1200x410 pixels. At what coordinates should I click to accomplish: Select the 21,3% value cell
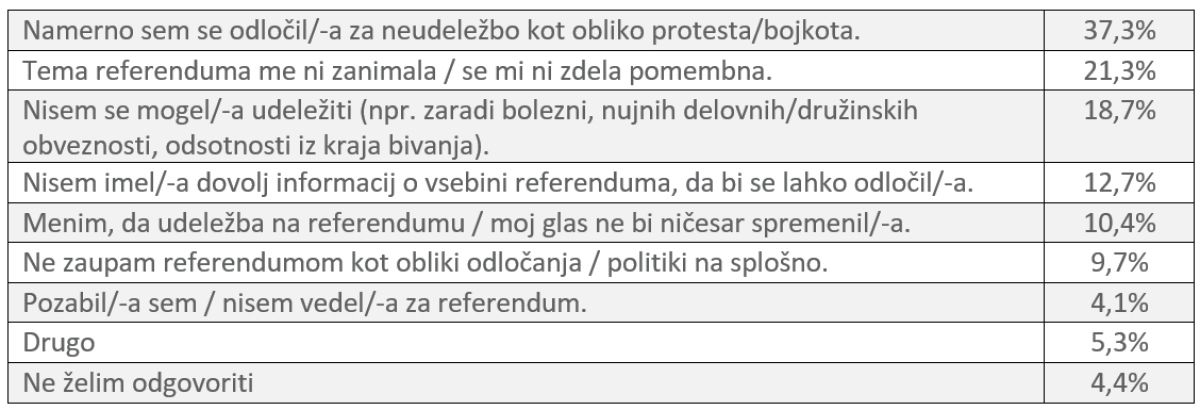tap(1121, 71)
